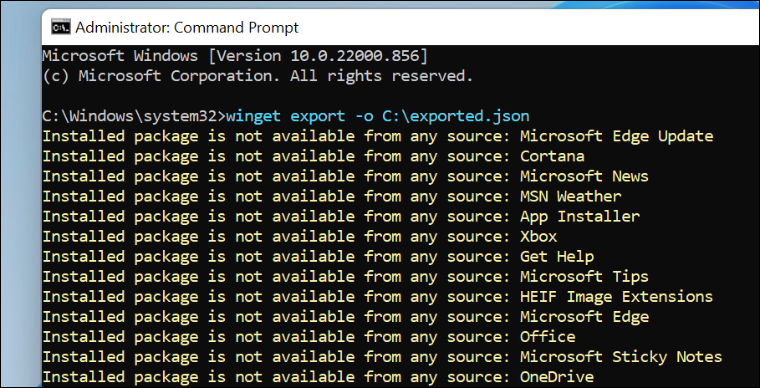Image resolution: width=760 pixels, height=388 pixels.
Task: Click the Administrator: Command Prompt window title
Action: click(x=187, y=28)
